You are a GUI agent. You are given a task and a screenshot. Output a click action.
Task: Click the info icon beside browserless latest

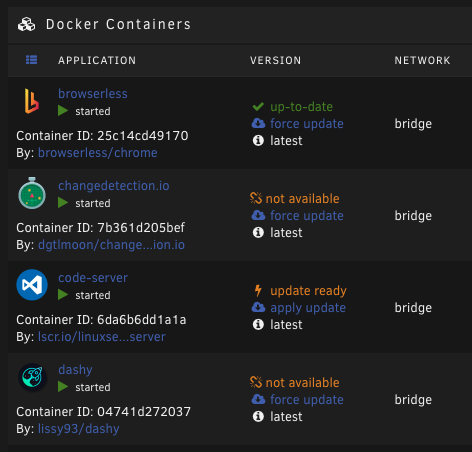click(x=258, y=141)
